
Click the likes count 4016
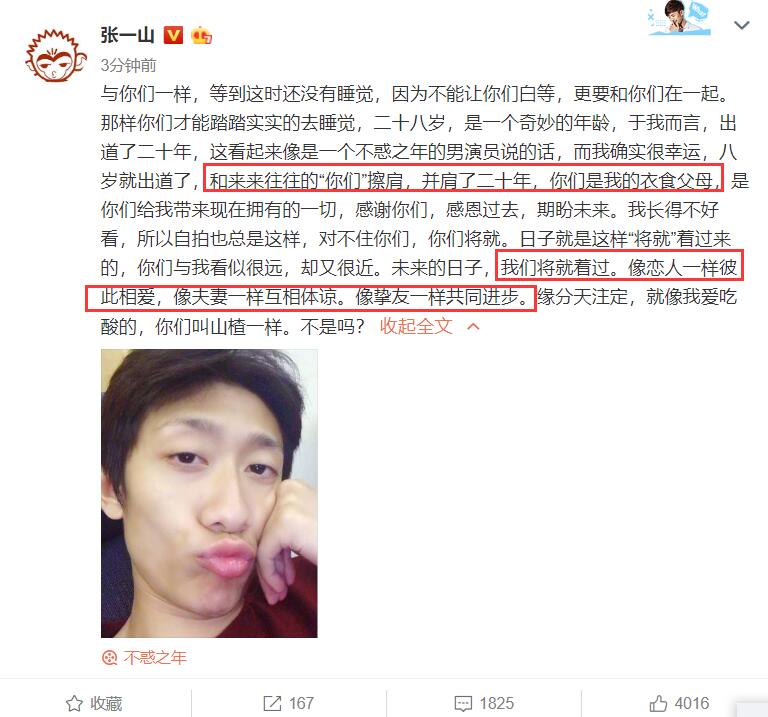tap(692, 703)
